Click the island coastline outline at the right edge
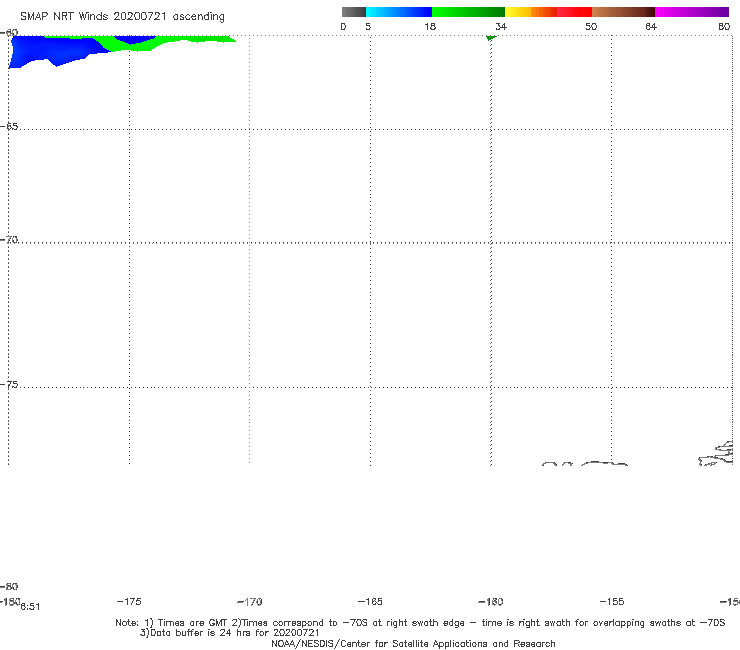This screenshot has width=740, height=650. coord(716,454)
